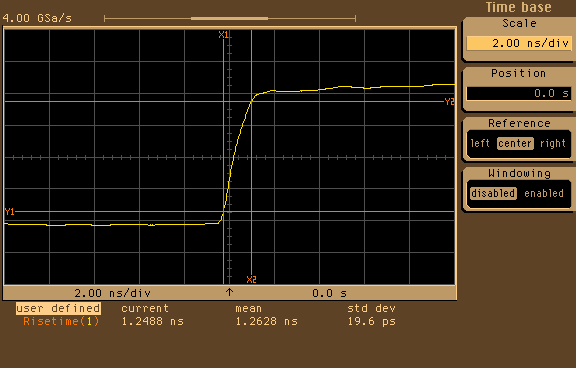
Task: Click the Y1 cursor marker label
Action: 9,212
